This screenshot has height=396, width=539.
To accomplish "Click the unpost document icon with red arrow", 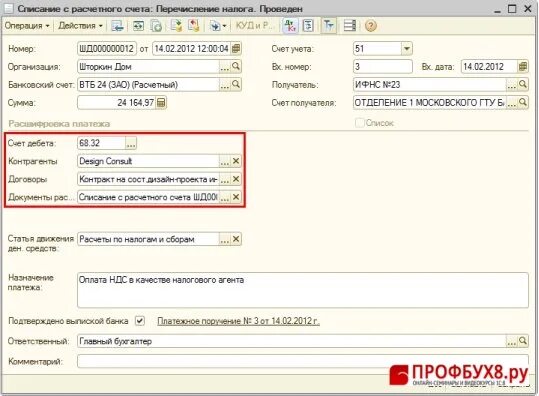I will coord(194,26).
